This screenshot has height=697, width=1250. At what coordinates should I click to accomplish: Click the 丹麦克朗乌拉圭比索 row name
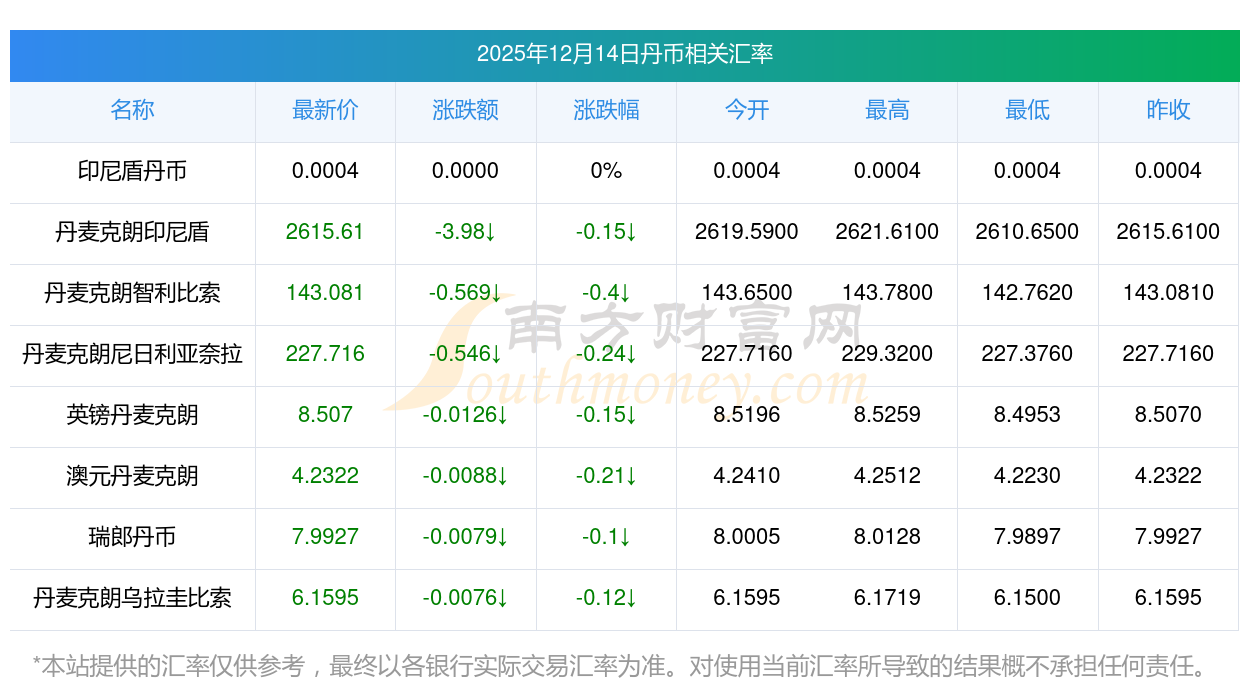click(x=132, y=598)
